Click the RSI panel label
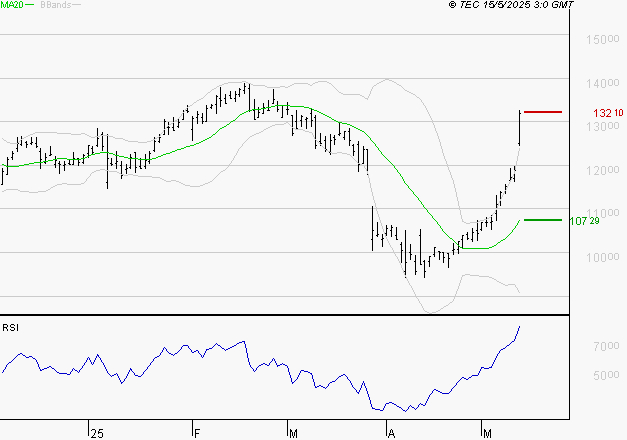 click(x=10, y=328)
